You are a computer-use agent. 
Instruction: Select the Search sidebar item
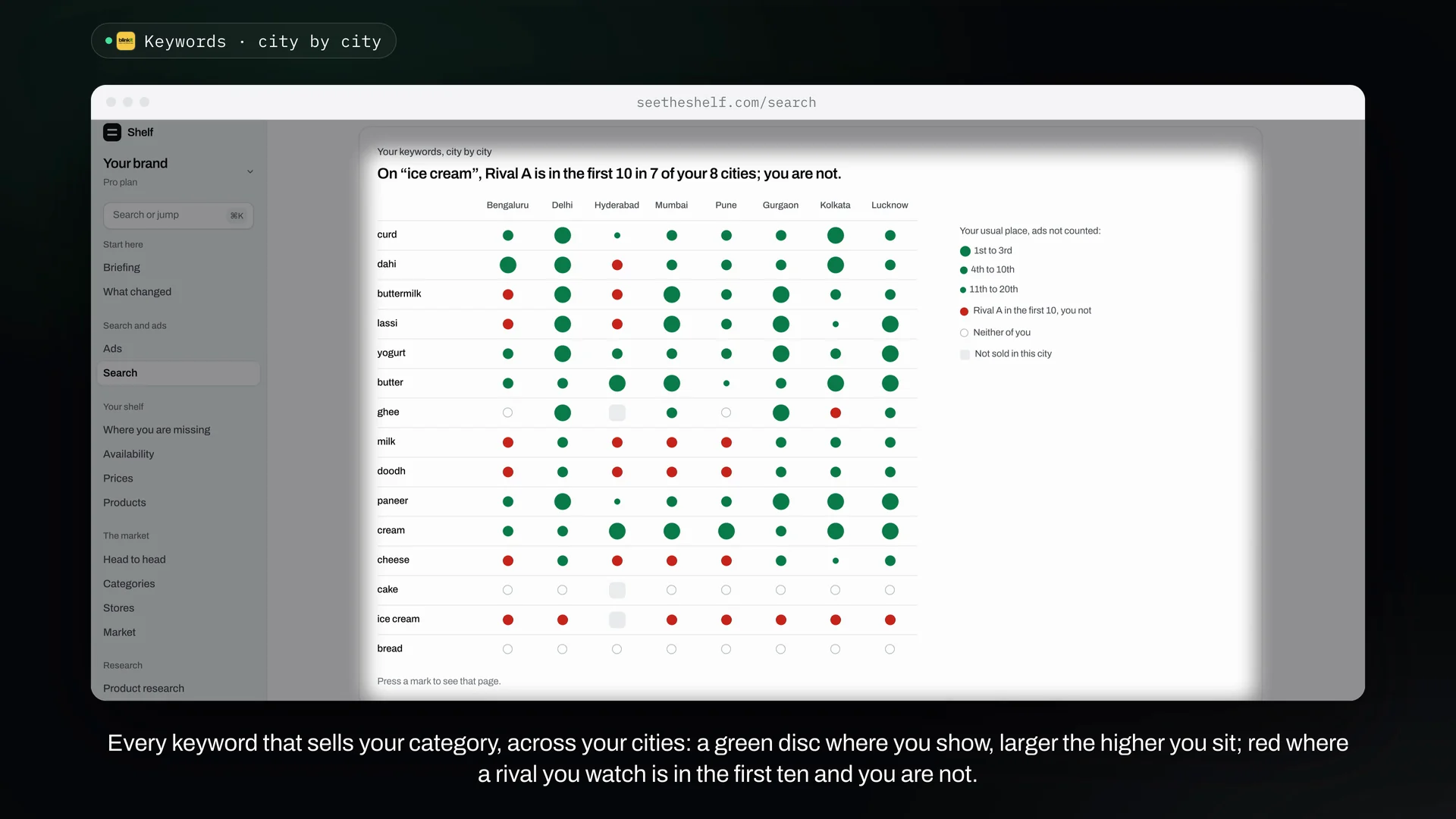click(178, 373)
